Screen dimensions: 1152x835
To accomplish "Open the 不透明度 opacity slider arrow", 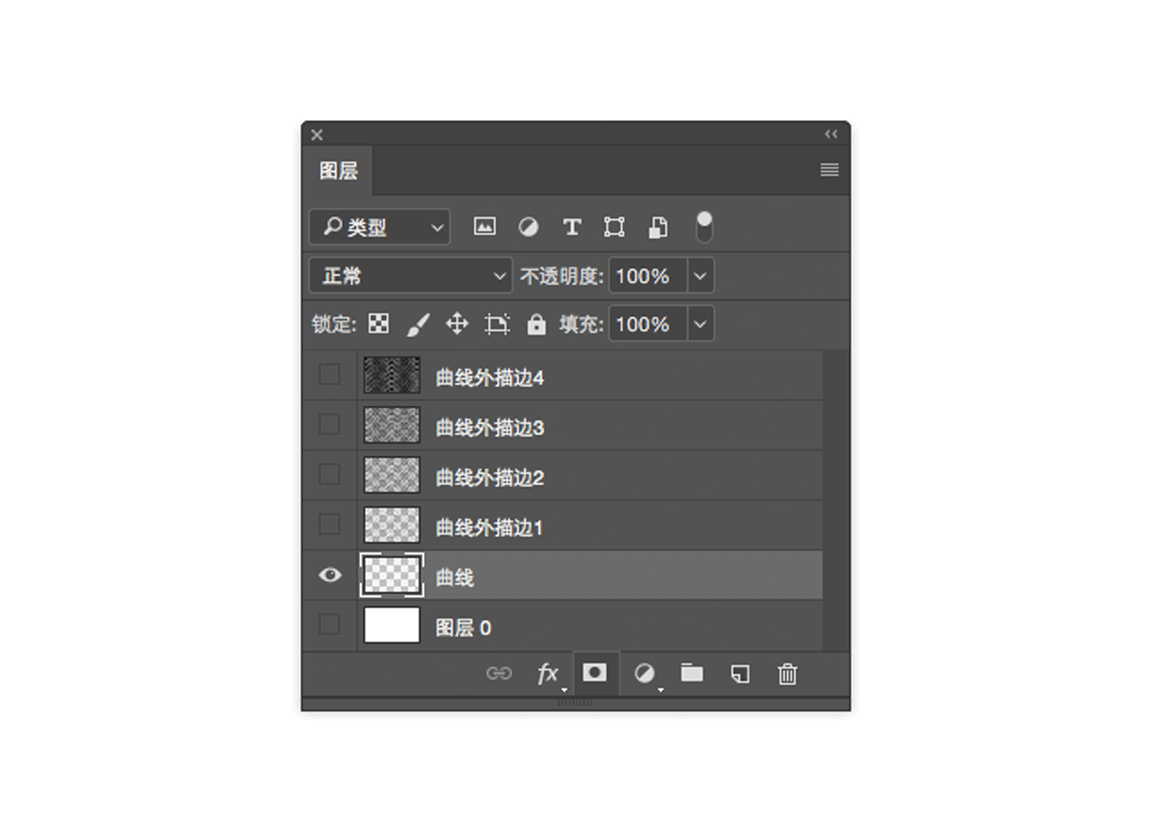I will (700, 276).
